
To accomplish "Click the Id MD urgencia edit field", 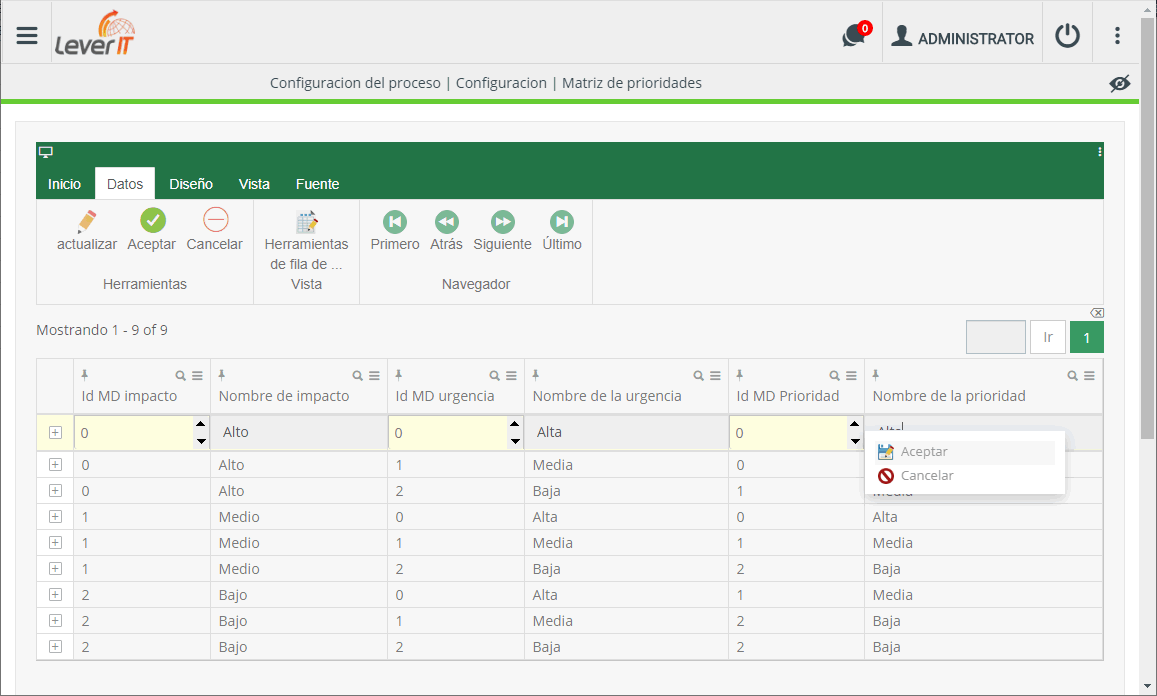I will coord(449,433).
